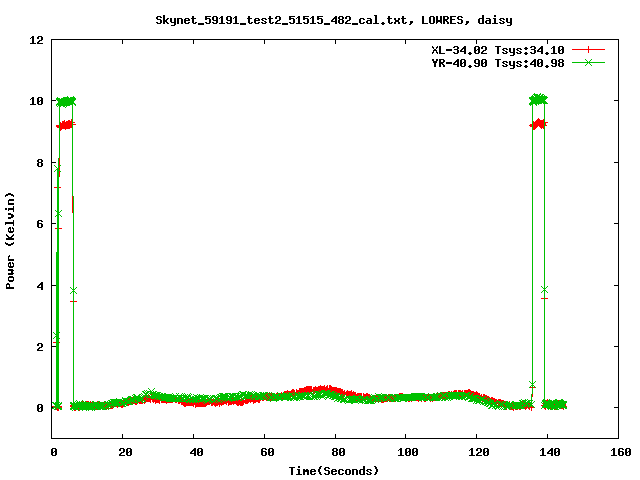This screenshot has height=480, width=640.
Task: Select the XL-34.02 Tsys:34.10 legend label
Action: [x=497, y=49]
